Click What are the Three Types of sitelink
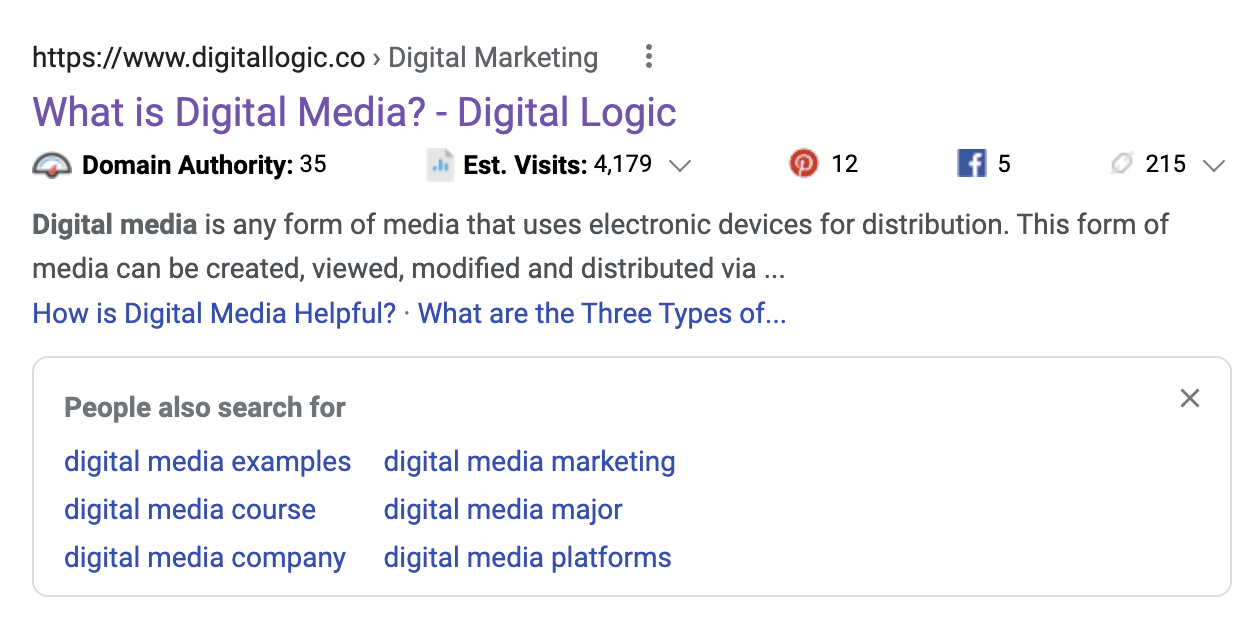 coord(602,313)
